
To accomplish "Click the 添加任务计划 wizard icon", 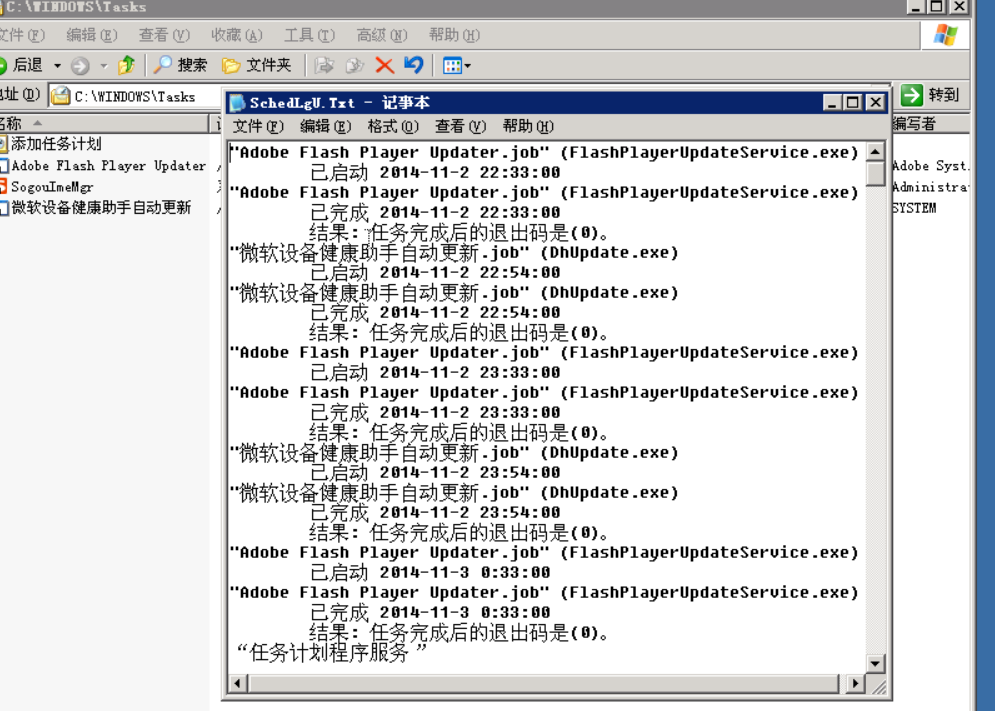I will (3, 144).
